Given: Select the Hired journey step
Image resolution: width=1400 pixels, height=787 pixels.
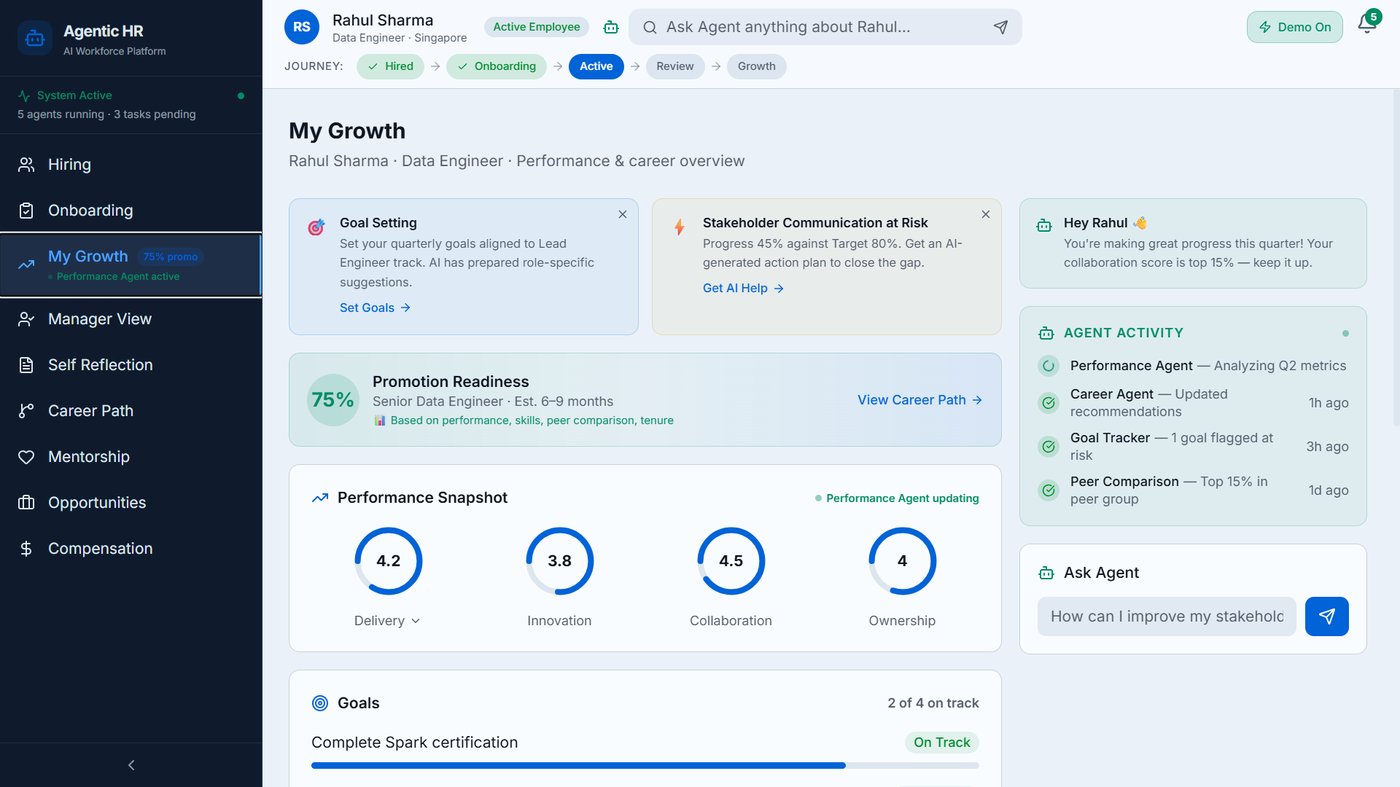Looking at the screenshot, I should coord(391,67).
